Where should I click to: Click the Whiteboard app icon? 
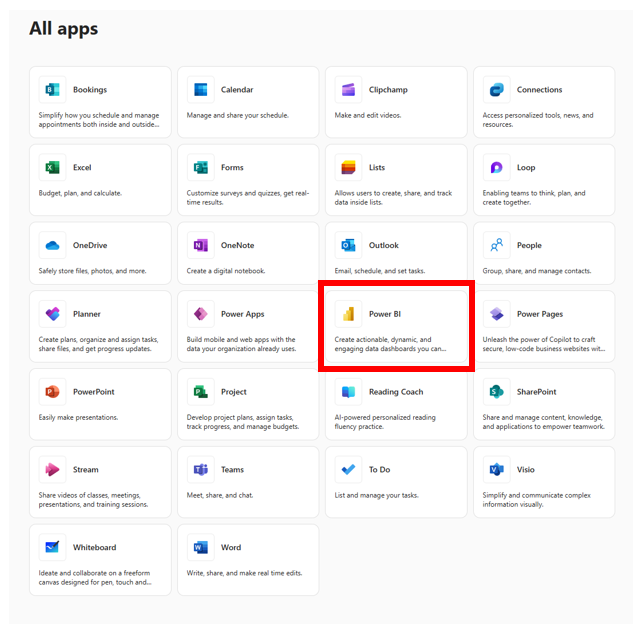[x=52, y=547]
